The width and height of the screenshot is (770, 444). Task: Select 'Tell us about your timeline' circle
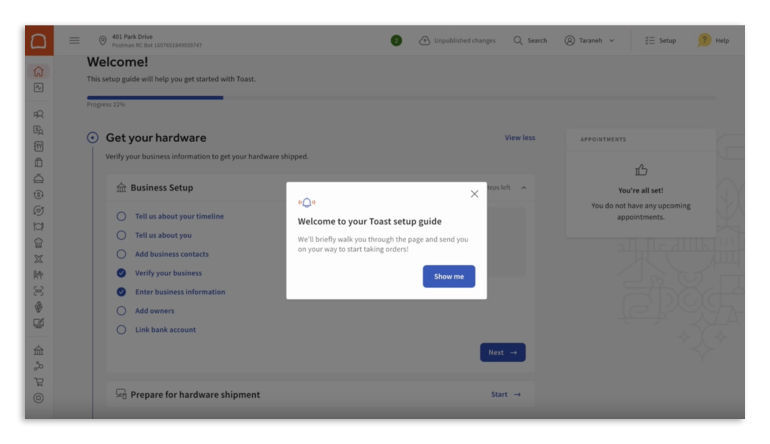121,216
